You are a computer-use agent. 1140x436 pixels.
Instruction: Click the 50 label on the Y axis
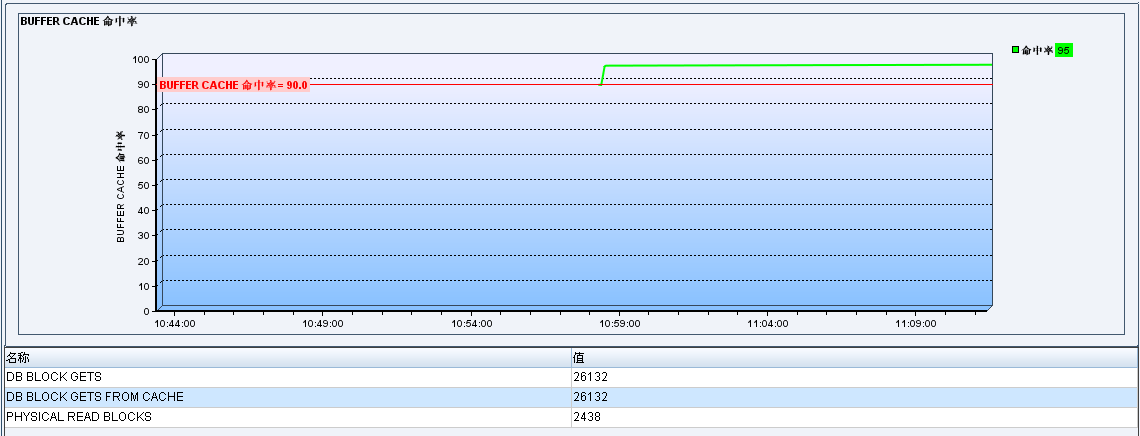click(143, 185)
